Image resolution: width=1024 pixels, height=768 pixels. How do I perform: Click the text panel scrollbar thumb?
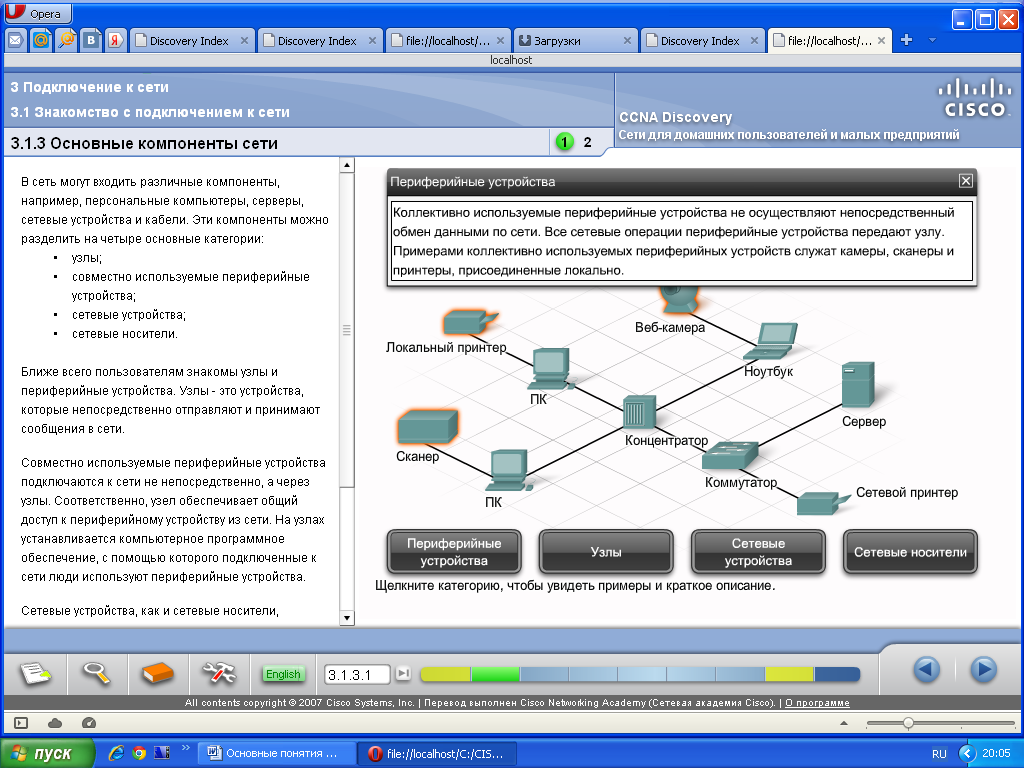(x=347, y=330)
